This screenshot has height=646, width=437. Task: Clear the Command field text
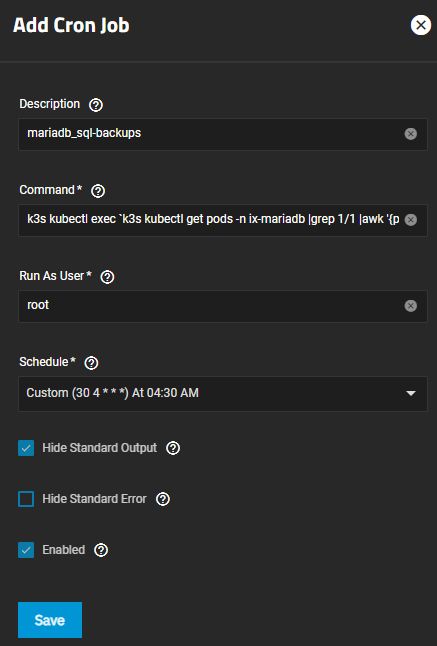coord(411,220)
